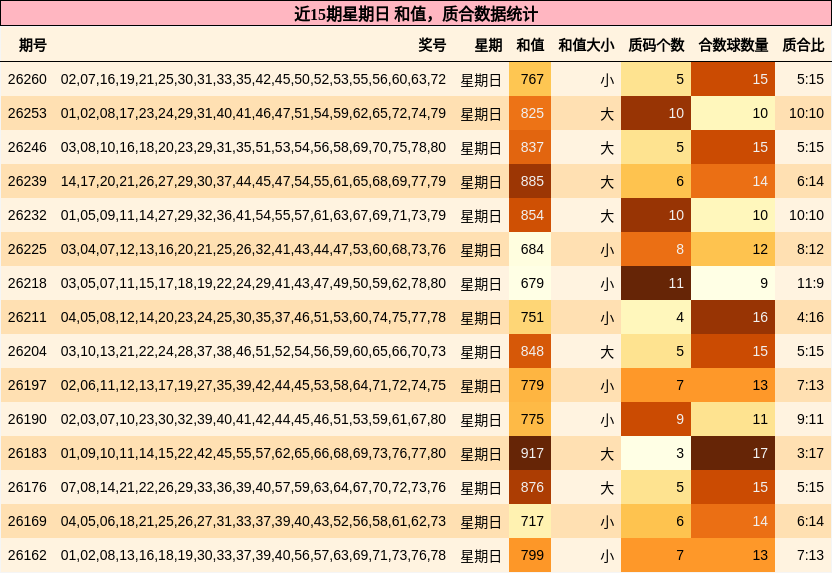Select issue number 26162
The image size is (832, 573).
pos(27,555)
